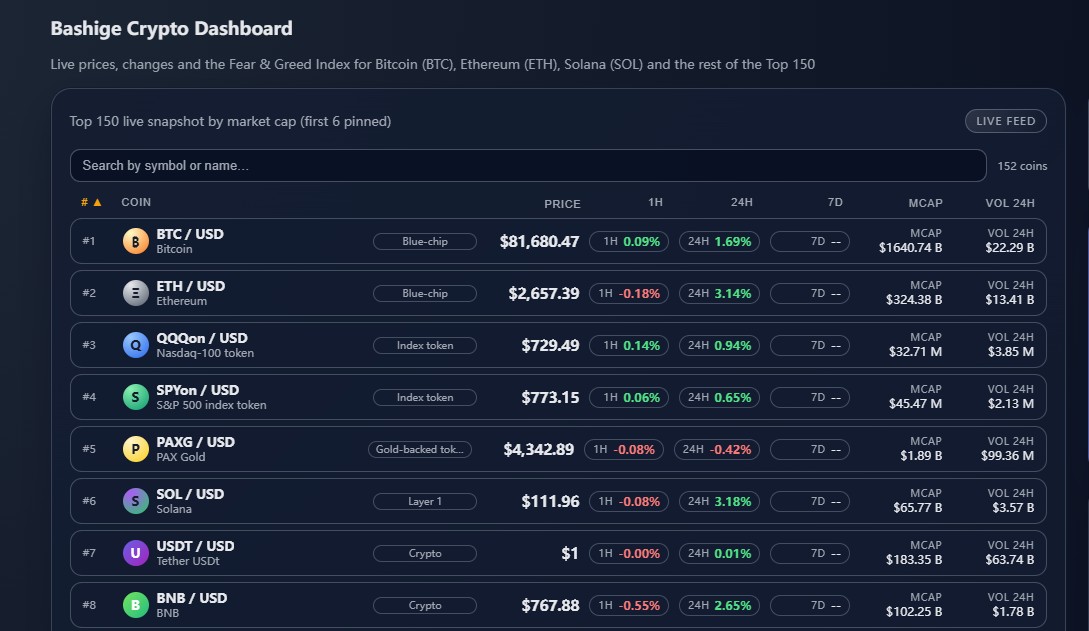
Task: Click PAXG / USD pair name
Action: point(195,442)
